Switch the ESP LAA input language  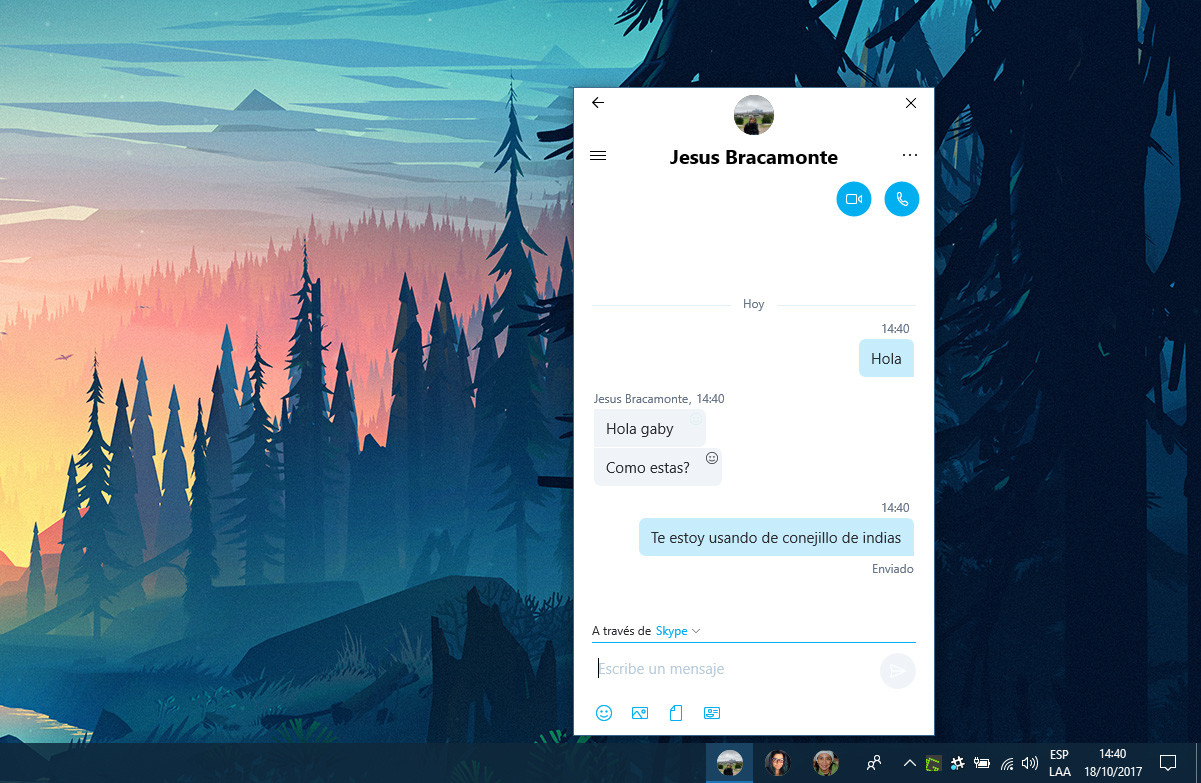pos(1060,763)
